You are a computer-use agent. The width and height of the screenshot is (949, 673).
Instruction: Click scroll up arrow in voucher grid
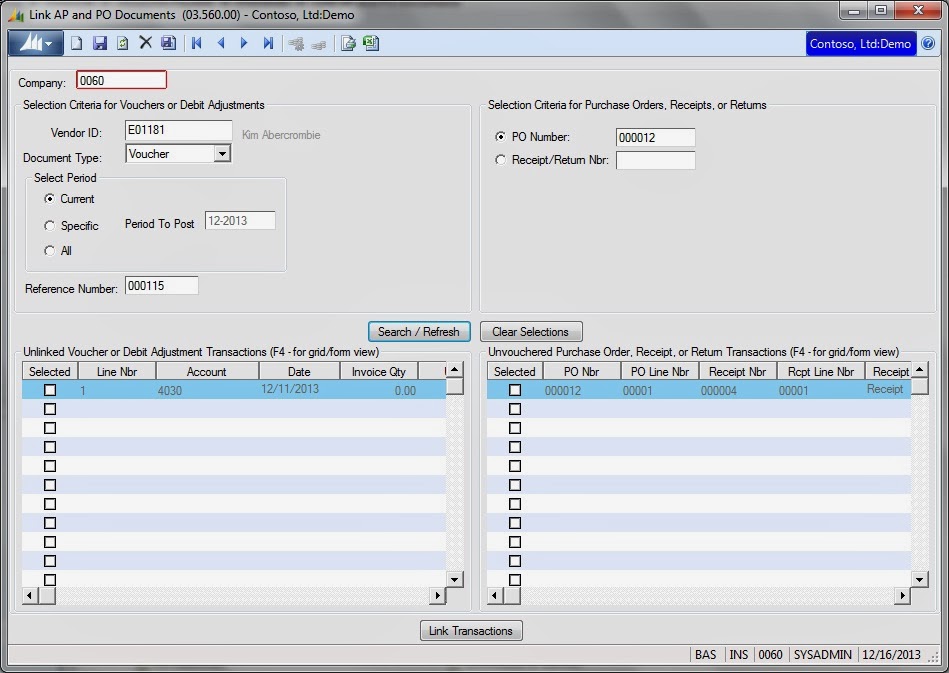pos(455,370)
